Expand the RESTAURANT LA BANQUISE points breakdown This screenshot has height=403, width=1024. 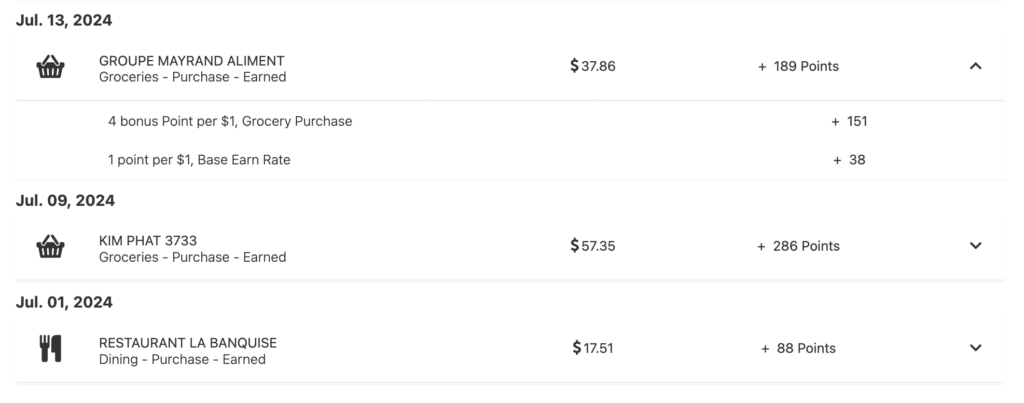click(976, 348)
